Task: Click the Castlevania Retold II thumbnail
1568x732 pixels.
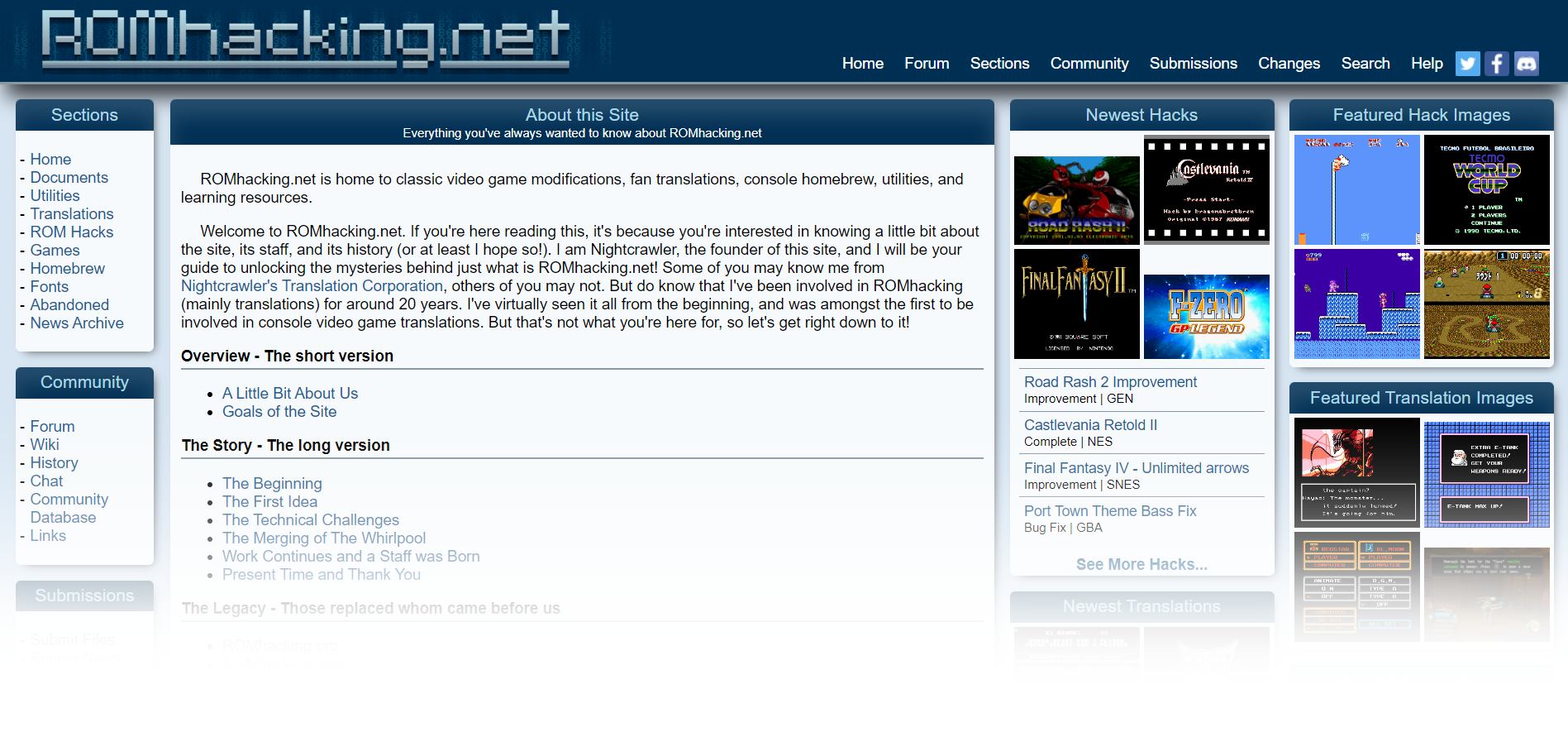Action: coord(1206,190)
